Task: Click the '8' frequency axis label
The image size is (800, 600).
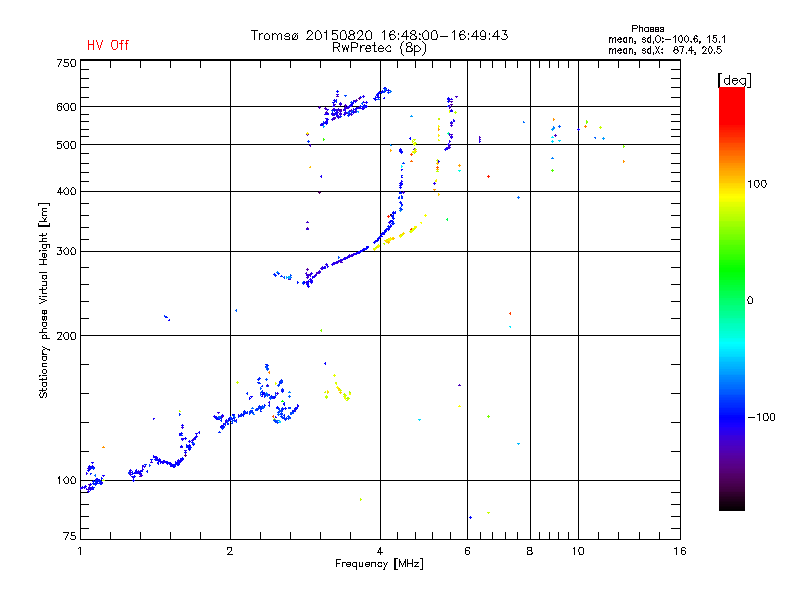Action: click(x=530, y=551)
